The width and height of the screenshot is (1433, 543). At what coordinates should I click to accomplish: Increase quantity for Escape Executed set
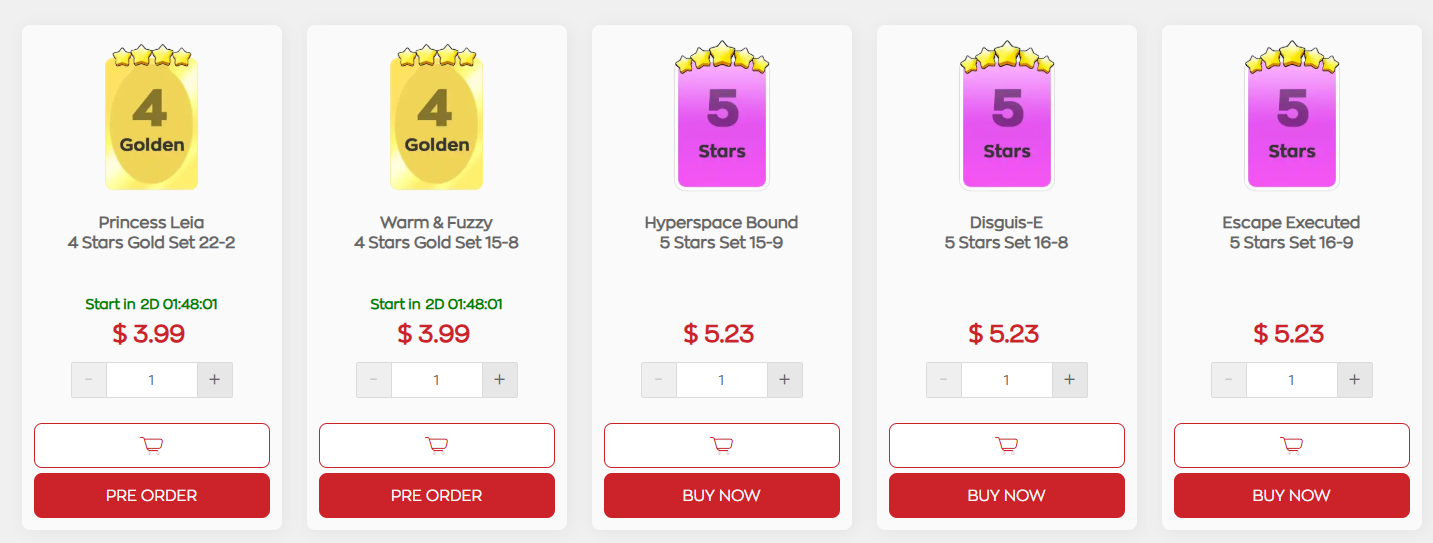(x=1355, y=380)
